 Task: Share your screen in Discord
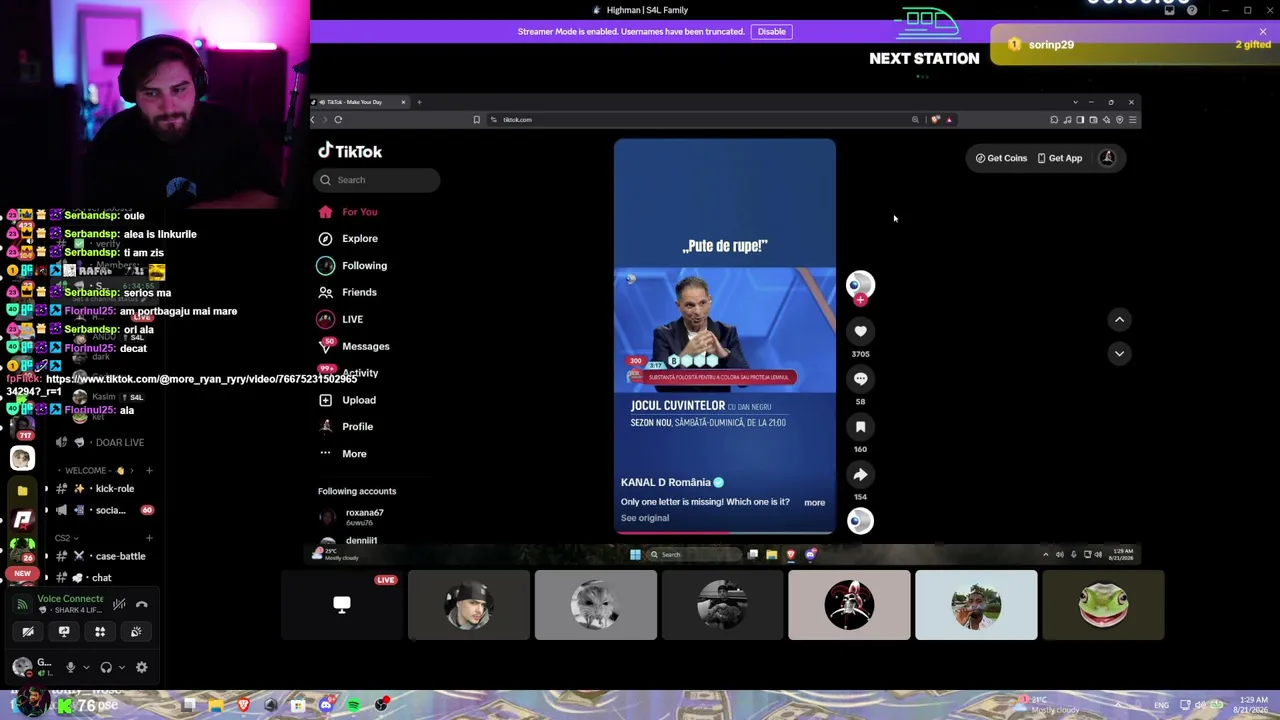pyautogui.click(x=64, y=632)
